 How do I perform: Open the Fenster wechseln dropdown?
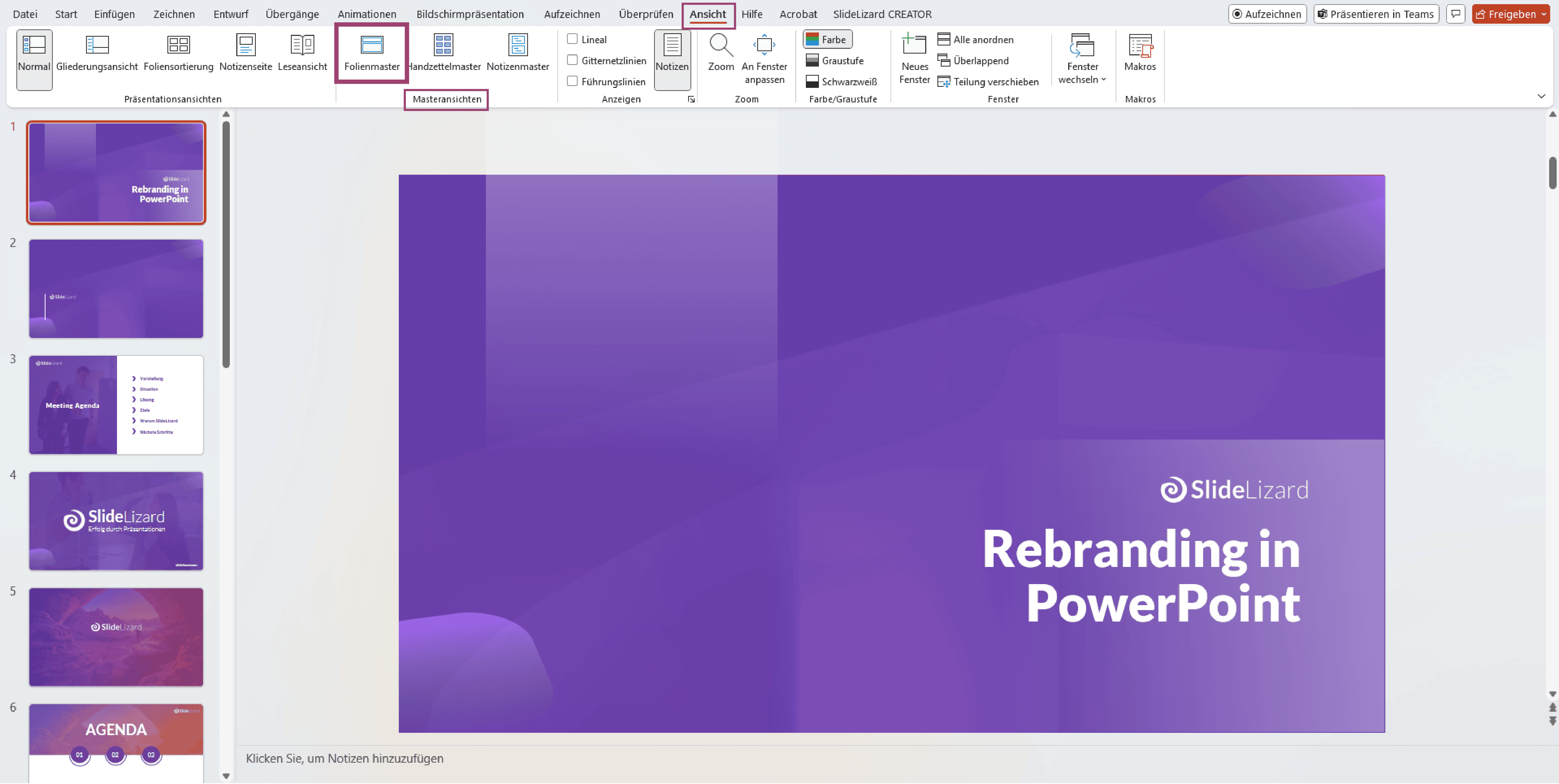tap(1082, 59)
